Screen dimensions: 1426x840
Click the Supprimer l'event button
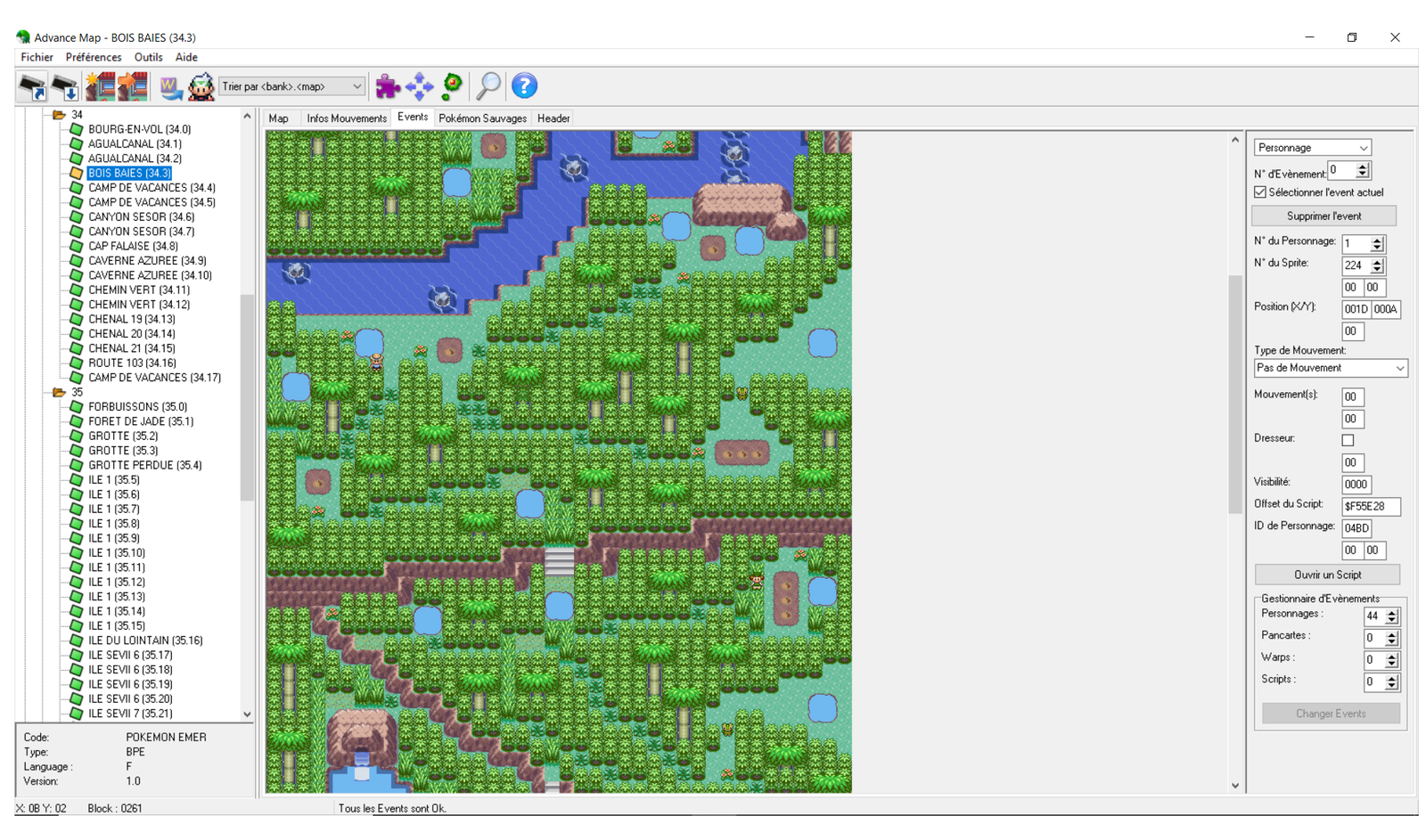[1324, 216]
